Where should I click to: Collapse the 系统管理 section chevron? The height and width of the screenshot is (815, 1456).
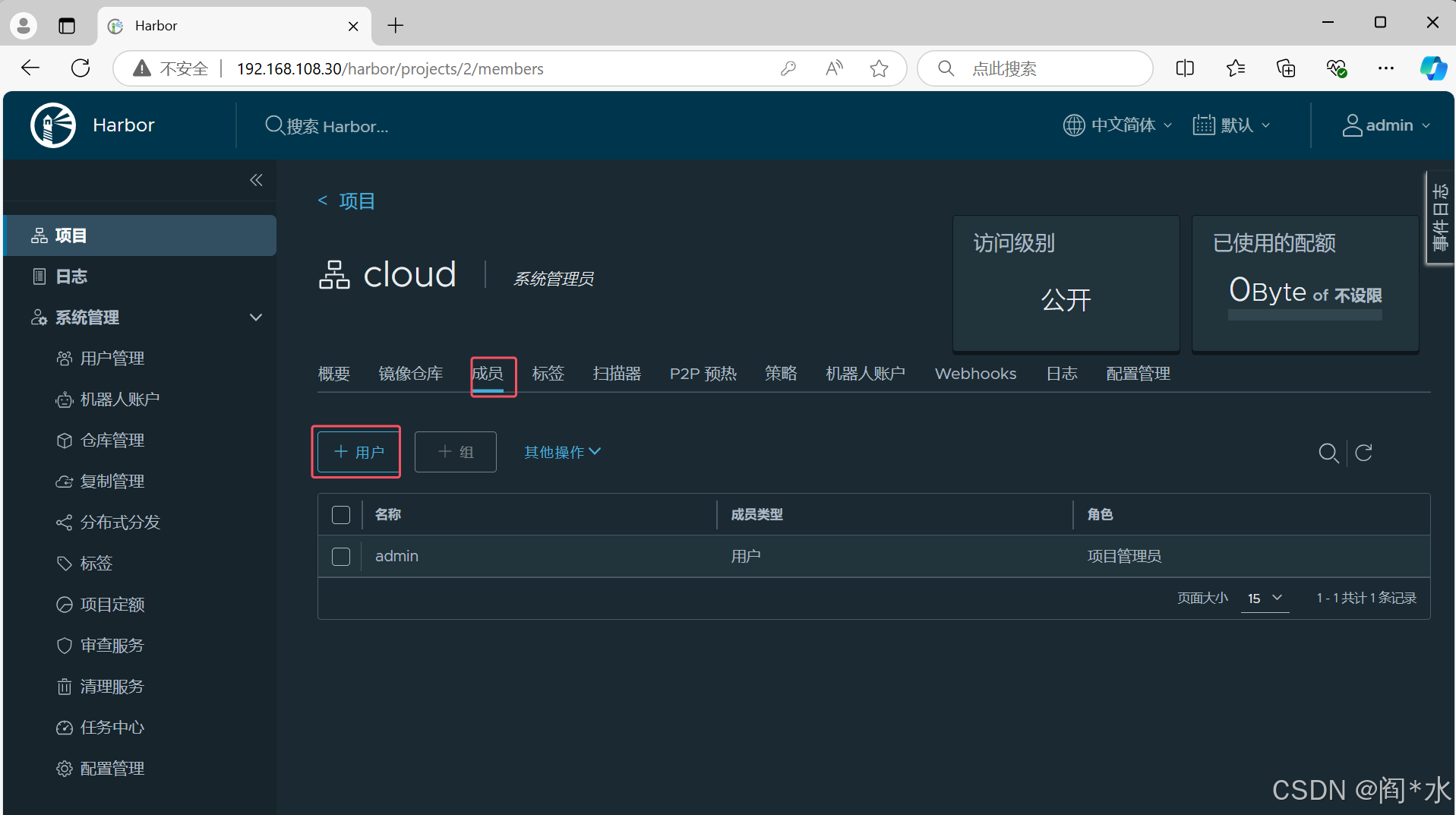pyautogui.click(x=256, y=317)
